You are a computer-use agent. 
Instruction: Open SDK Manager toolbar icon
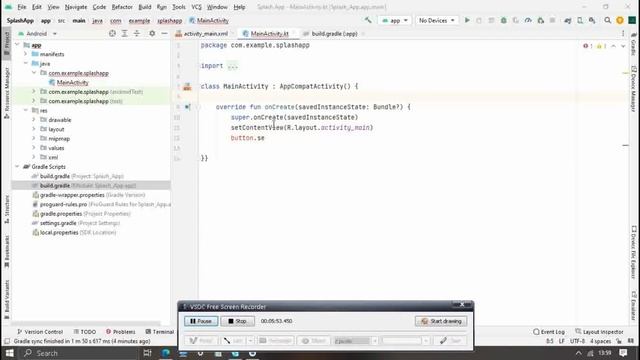[x=592, y=20]
